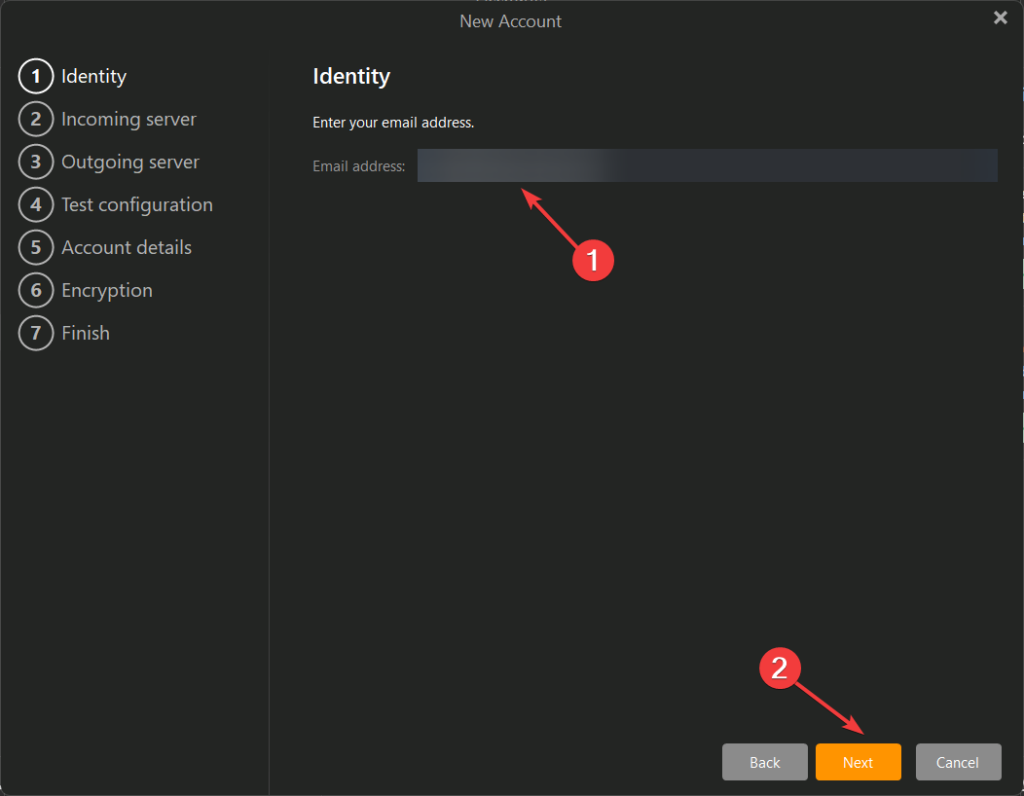Close the New Account dialog with X
1024x796 pixels.
pyautogui.click(x=1000, y=18)
